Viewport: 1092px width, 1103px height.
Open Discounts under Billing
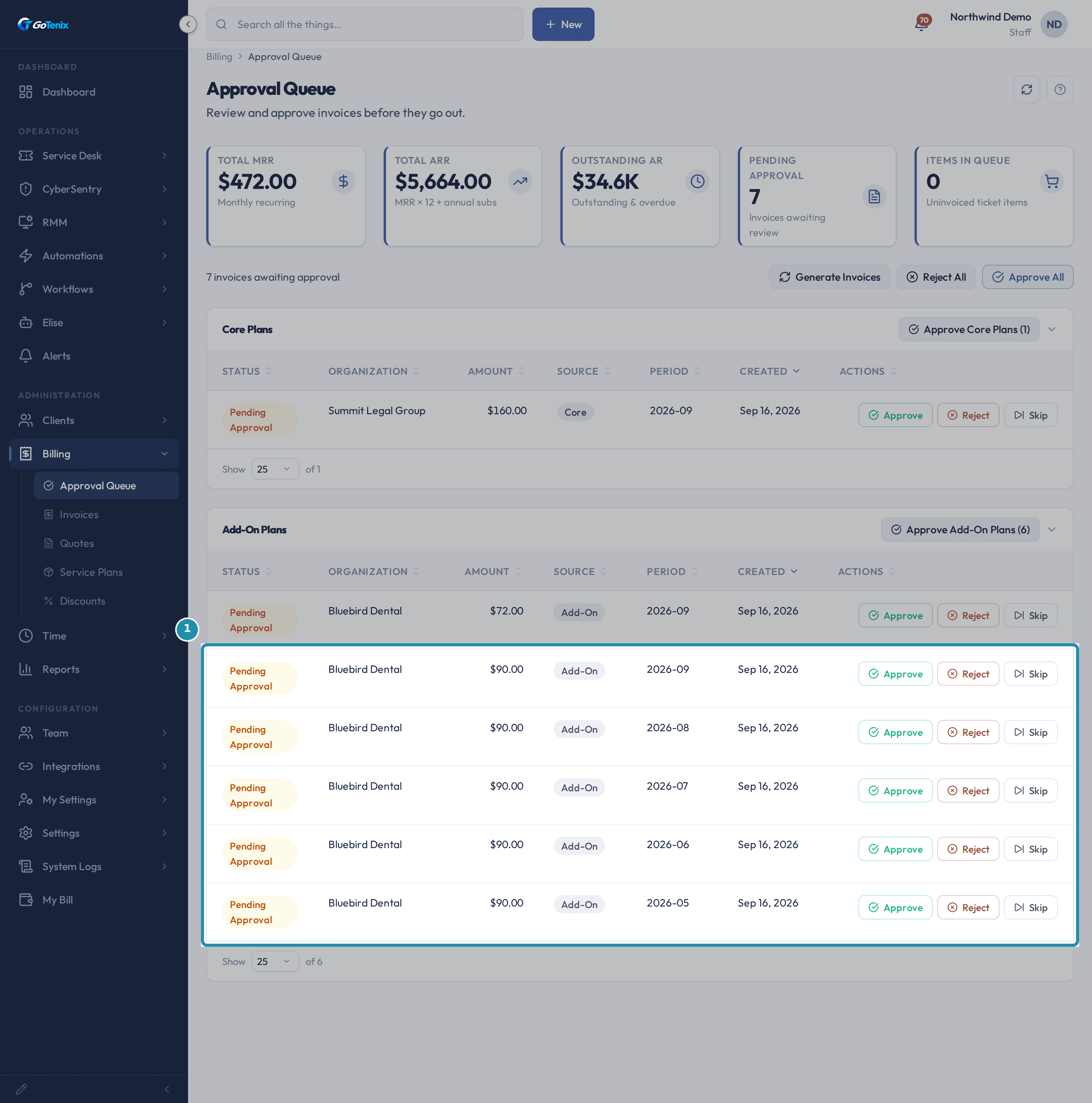(x=106, y=601)
